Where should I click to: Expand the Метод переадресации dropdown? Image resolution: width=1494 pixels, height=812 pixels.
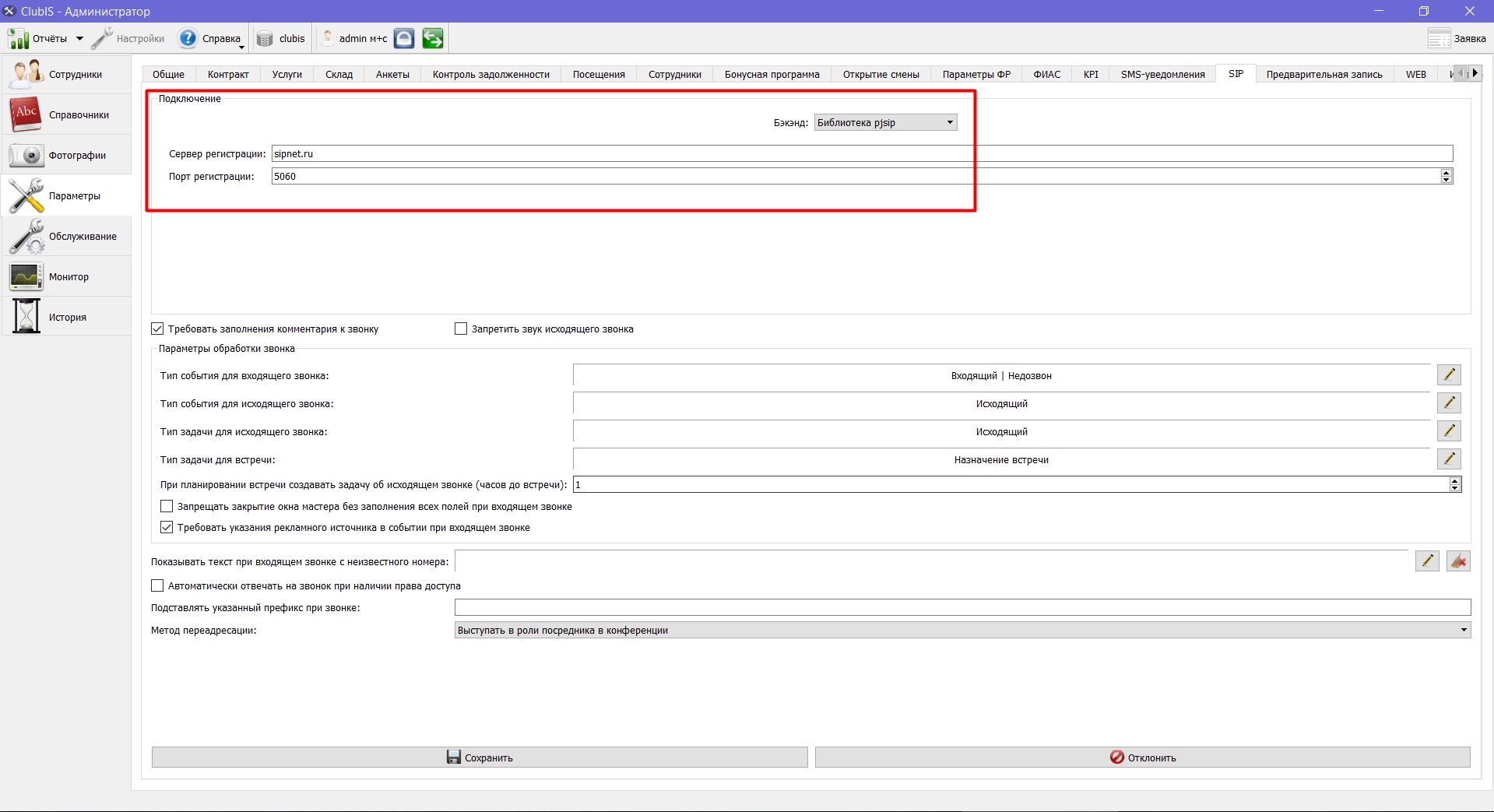tap(962, 630)
